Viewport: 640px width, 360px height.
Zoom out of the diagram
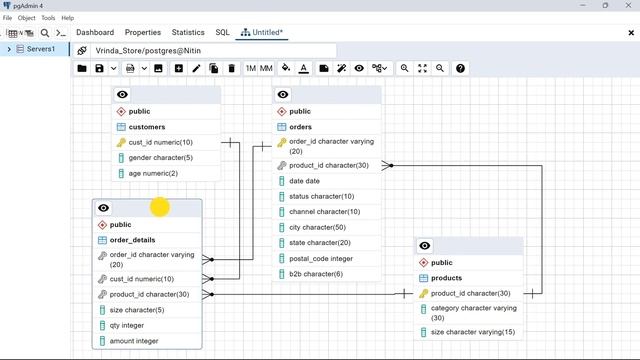point(440,68)
